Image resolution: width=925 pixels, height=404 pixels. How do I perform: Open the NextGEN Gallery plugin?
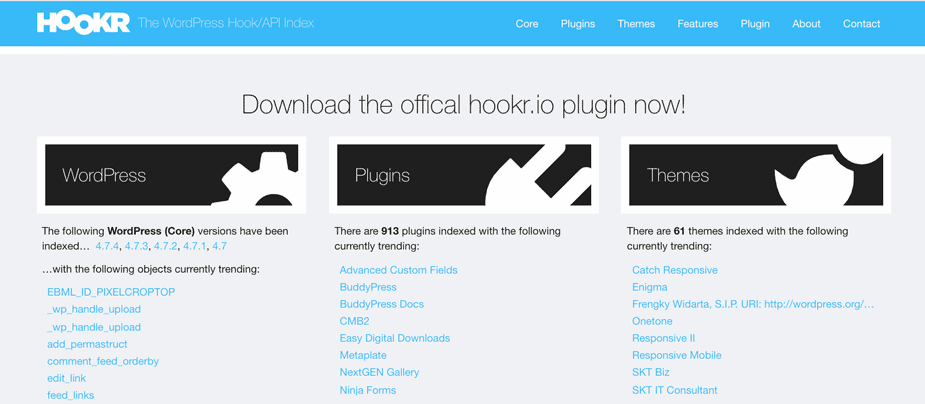379,373
